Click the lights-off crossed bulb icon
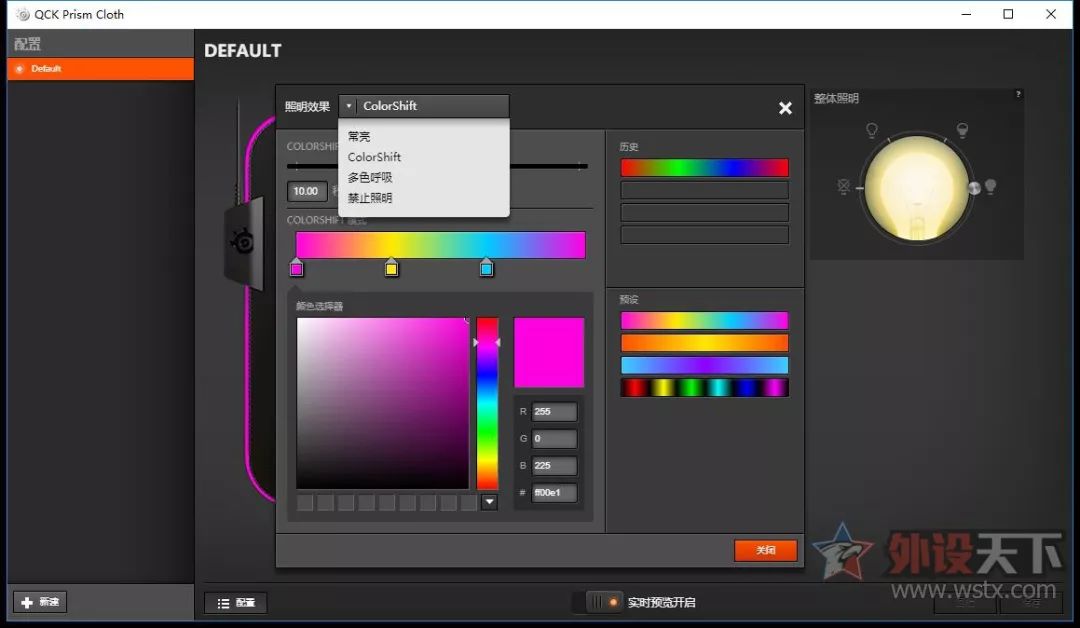The height and width of the screenshot is (628, 1080). 843,187
